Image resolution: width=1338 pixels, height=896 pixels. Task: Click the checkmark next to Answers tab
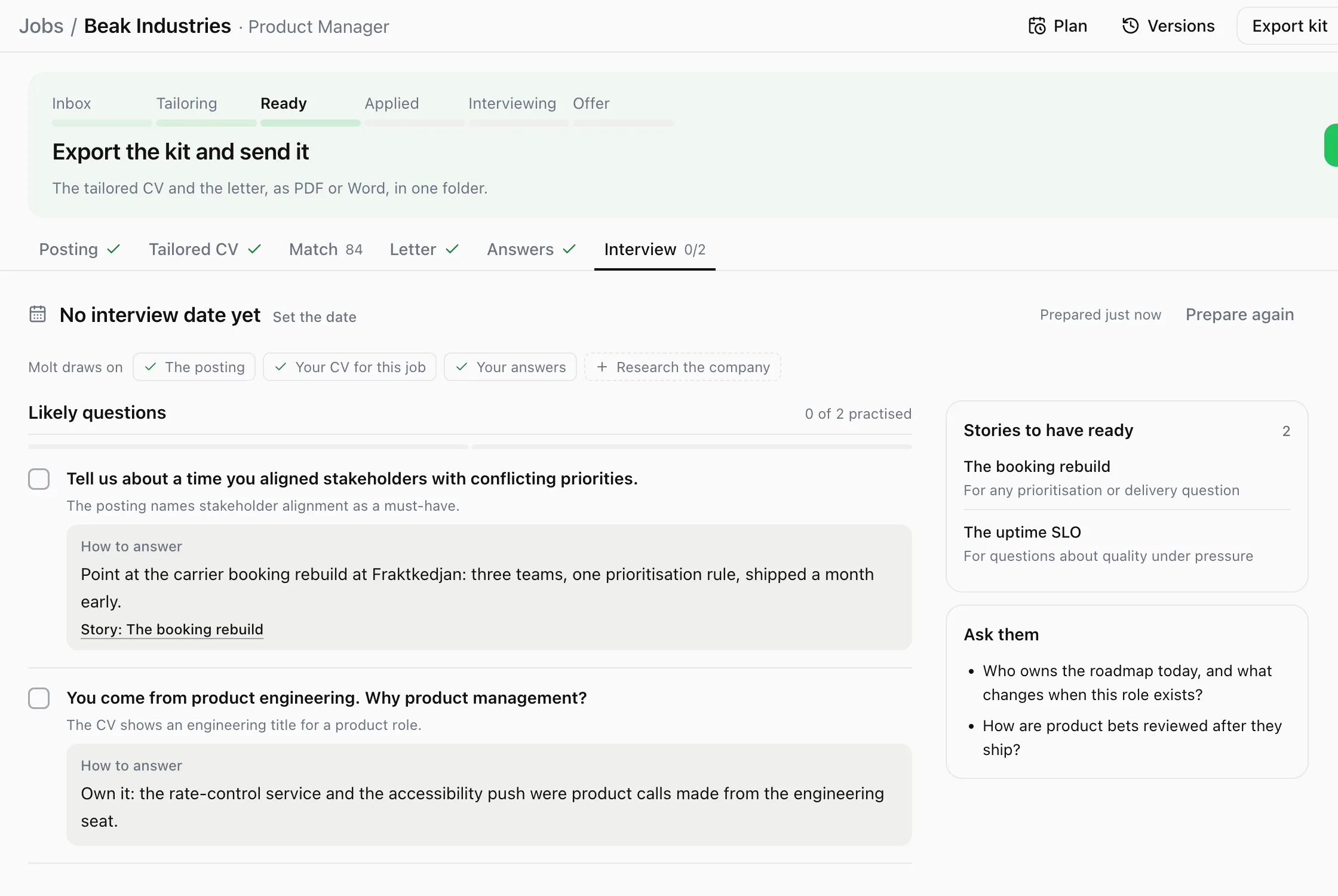569,249
